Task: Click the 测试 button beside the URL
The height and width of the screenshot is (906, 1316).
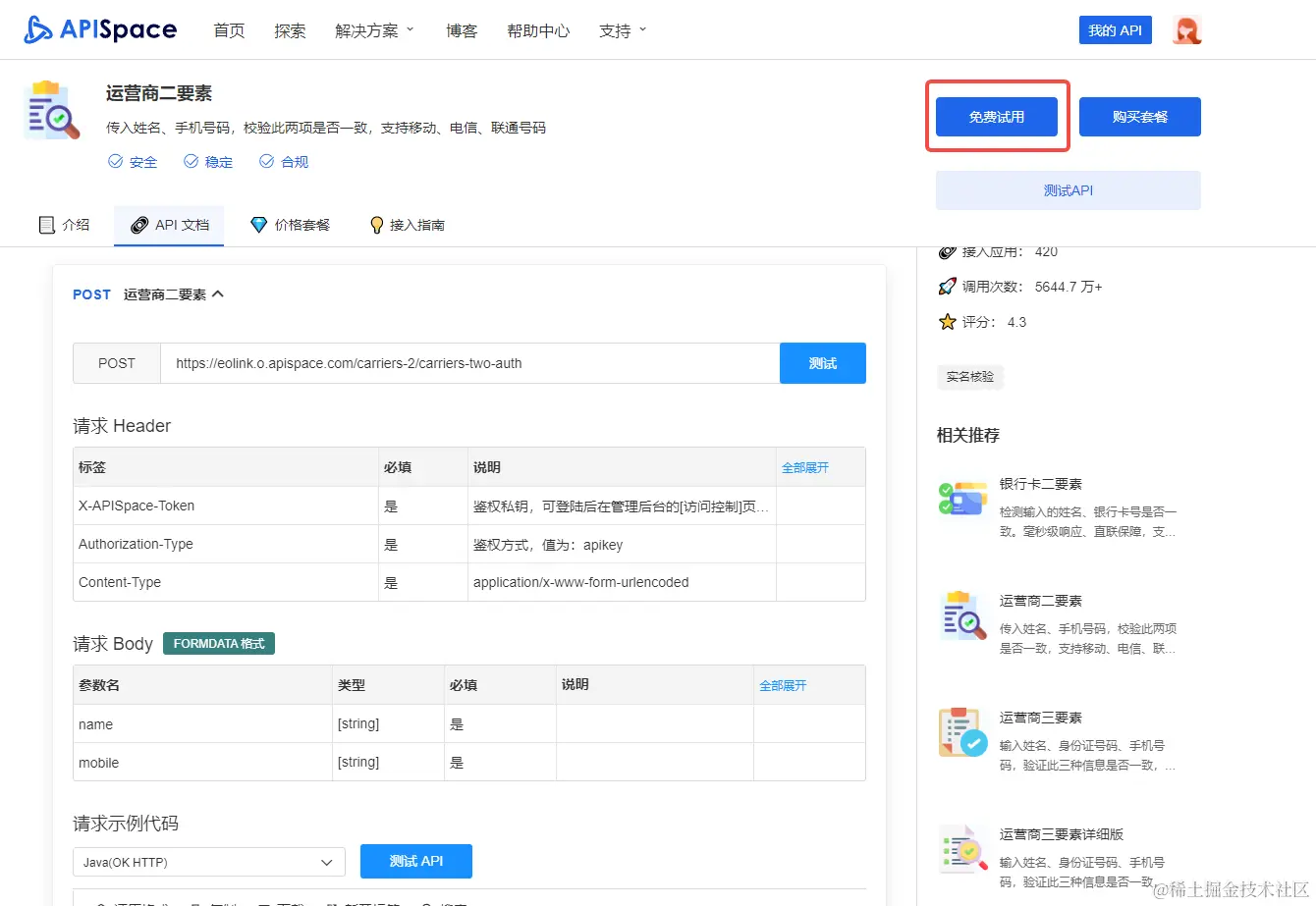Action: [x=823, y=363]
